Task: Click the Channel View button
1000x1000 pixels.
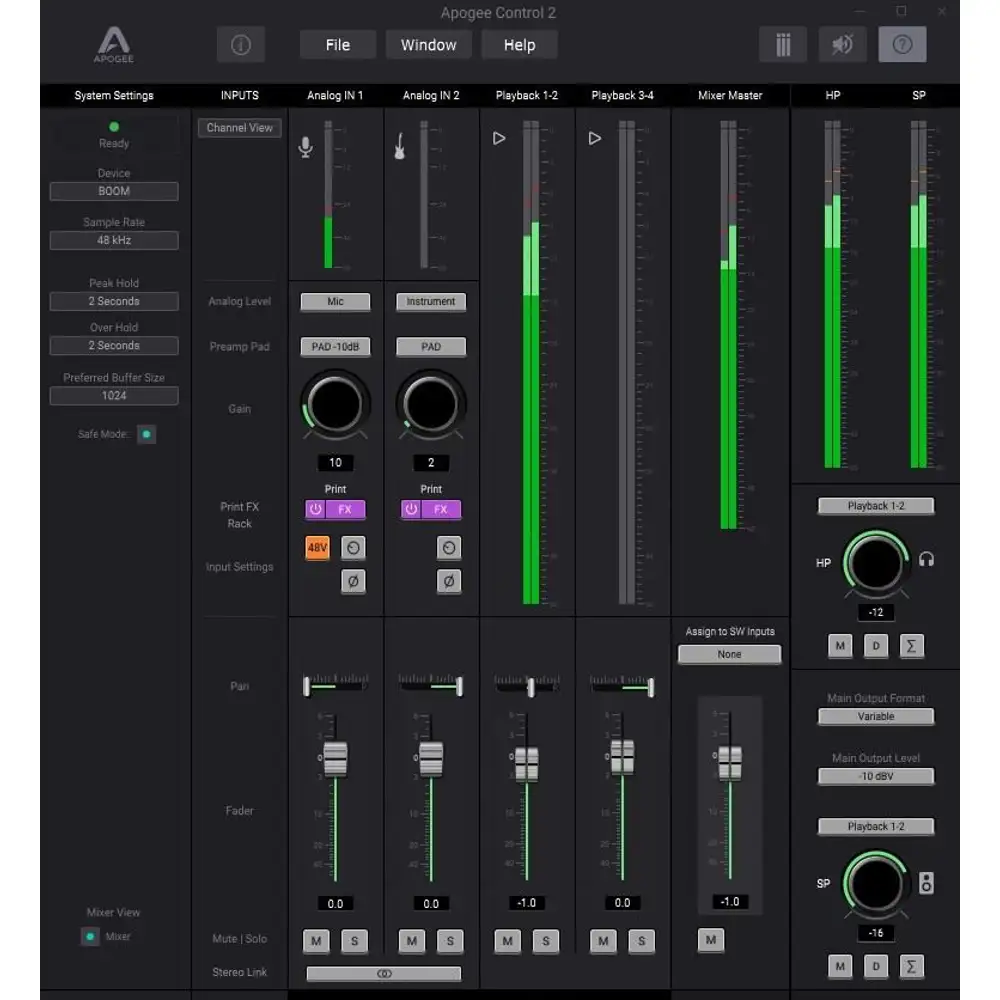Action: click(x=240, y=128)
